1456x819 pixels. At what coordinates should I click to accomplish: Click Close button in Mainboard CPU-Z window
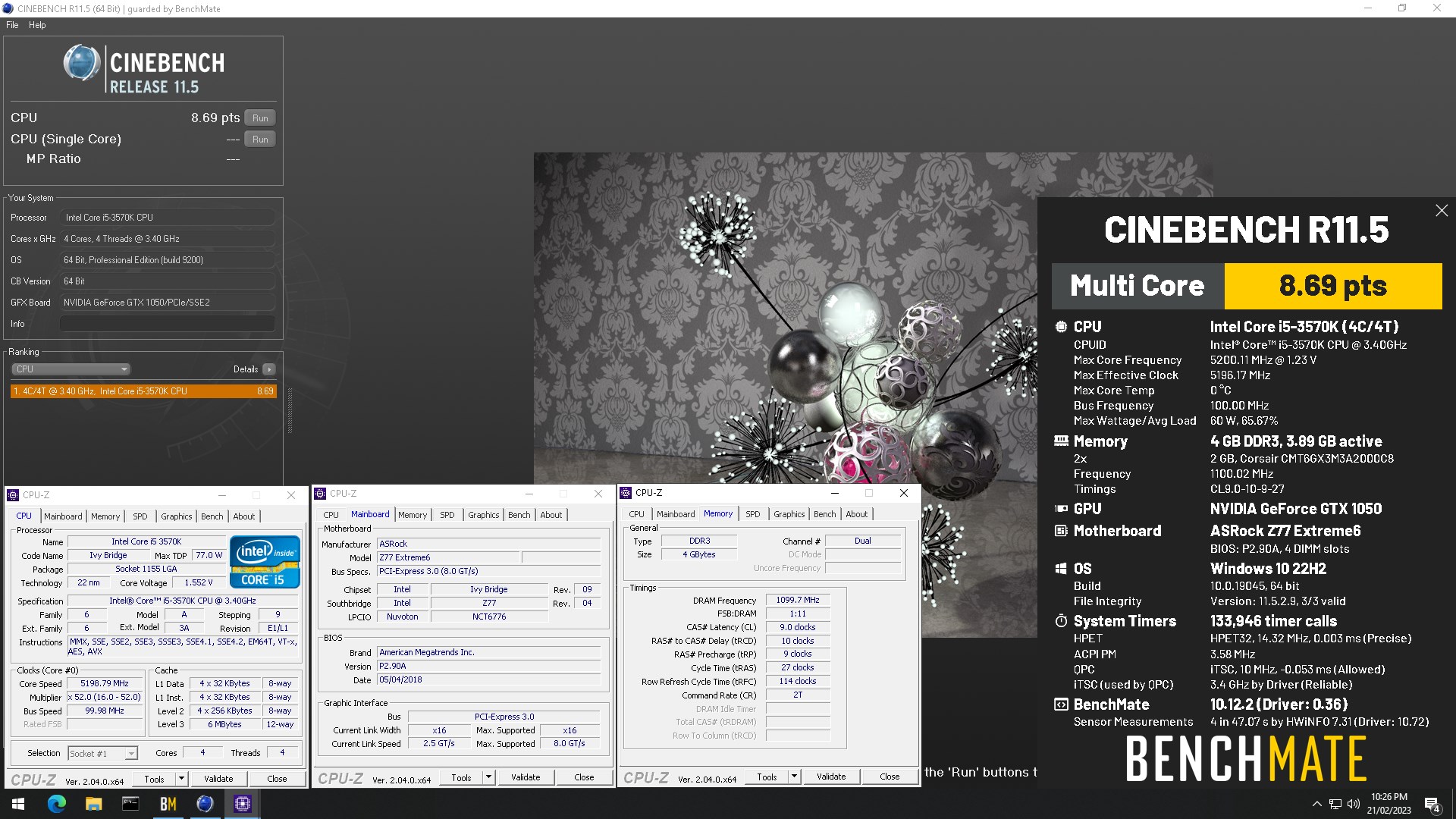coord(584,777)
